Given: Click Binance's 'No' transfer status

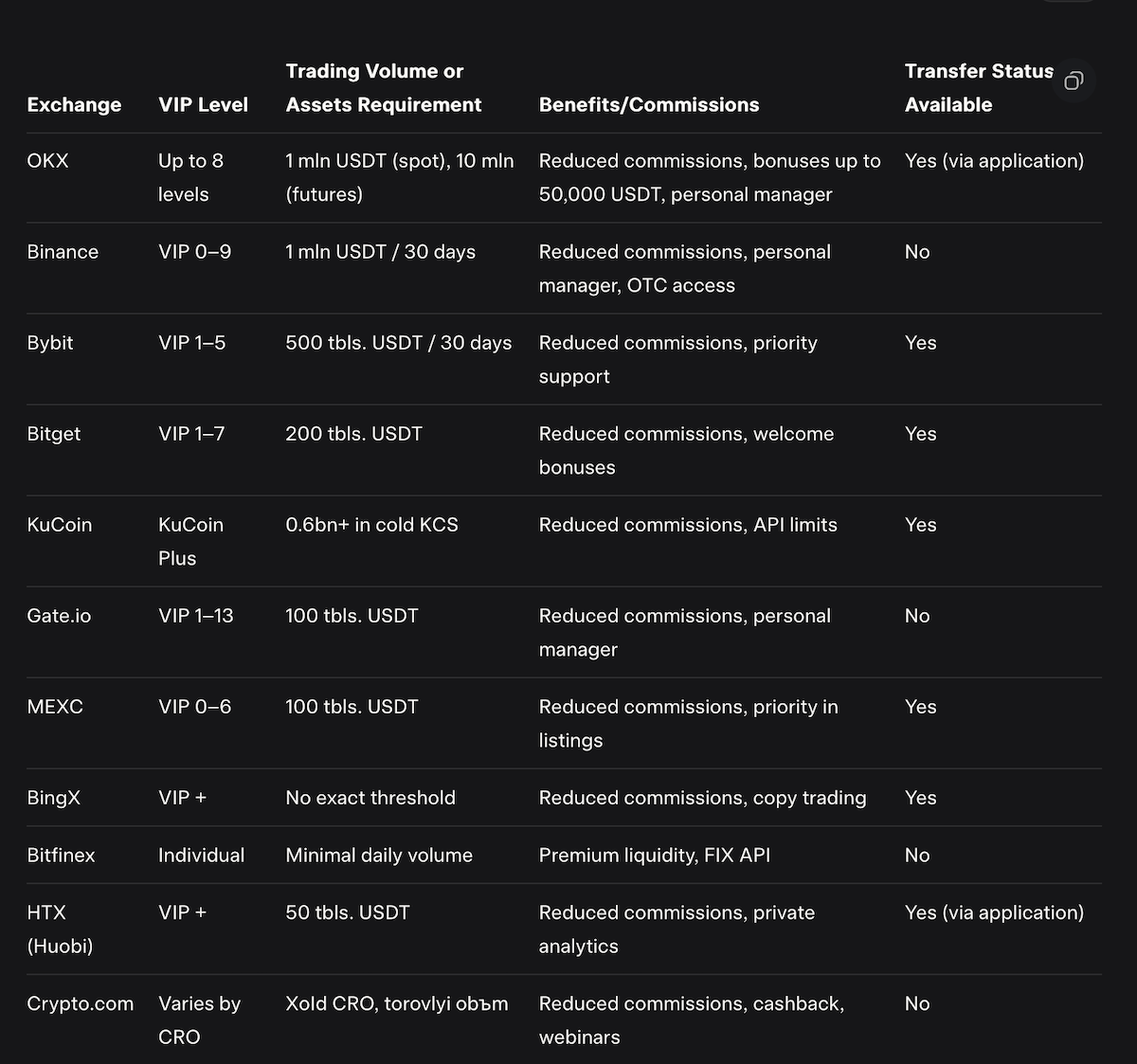Looking at the screenshot, I should (x=917, y=252).
